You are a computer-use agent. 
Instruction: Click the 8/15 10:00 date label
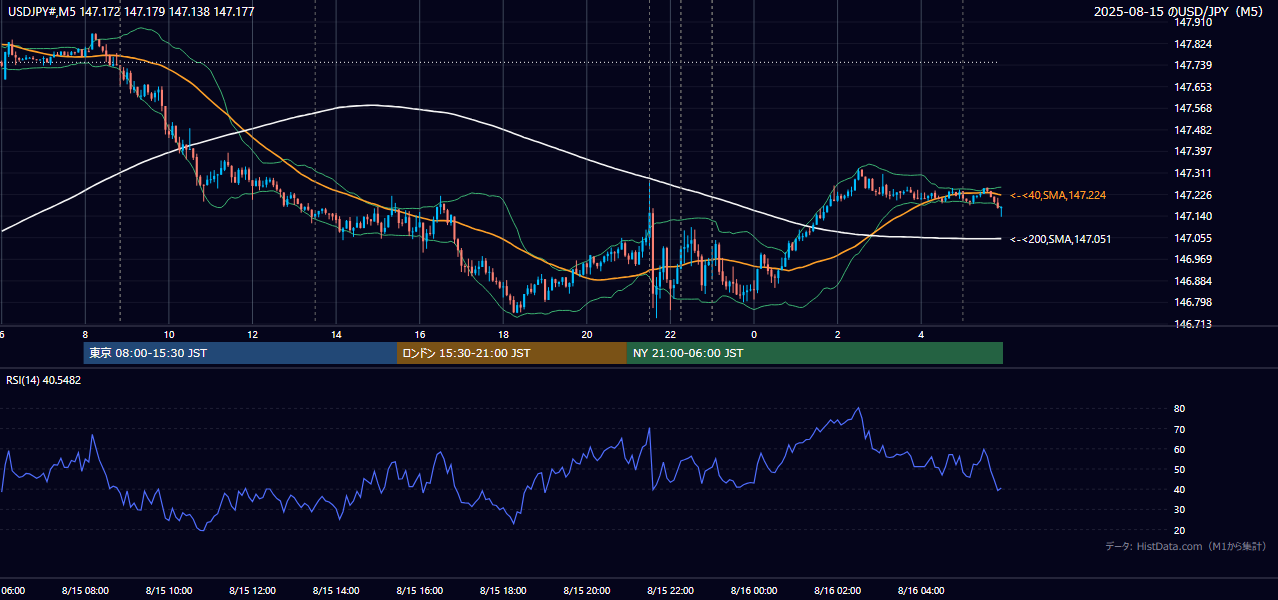[168, 590]
